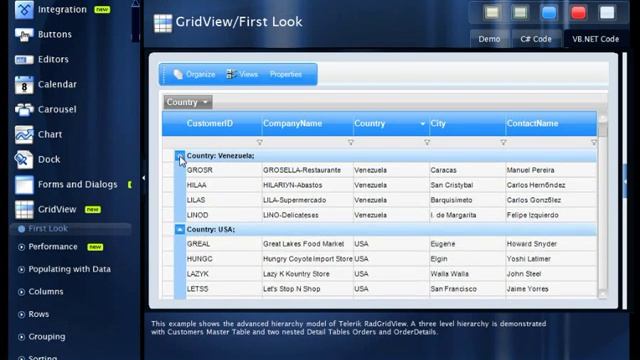Open the Integration demo category icon

tap(24, 9)
